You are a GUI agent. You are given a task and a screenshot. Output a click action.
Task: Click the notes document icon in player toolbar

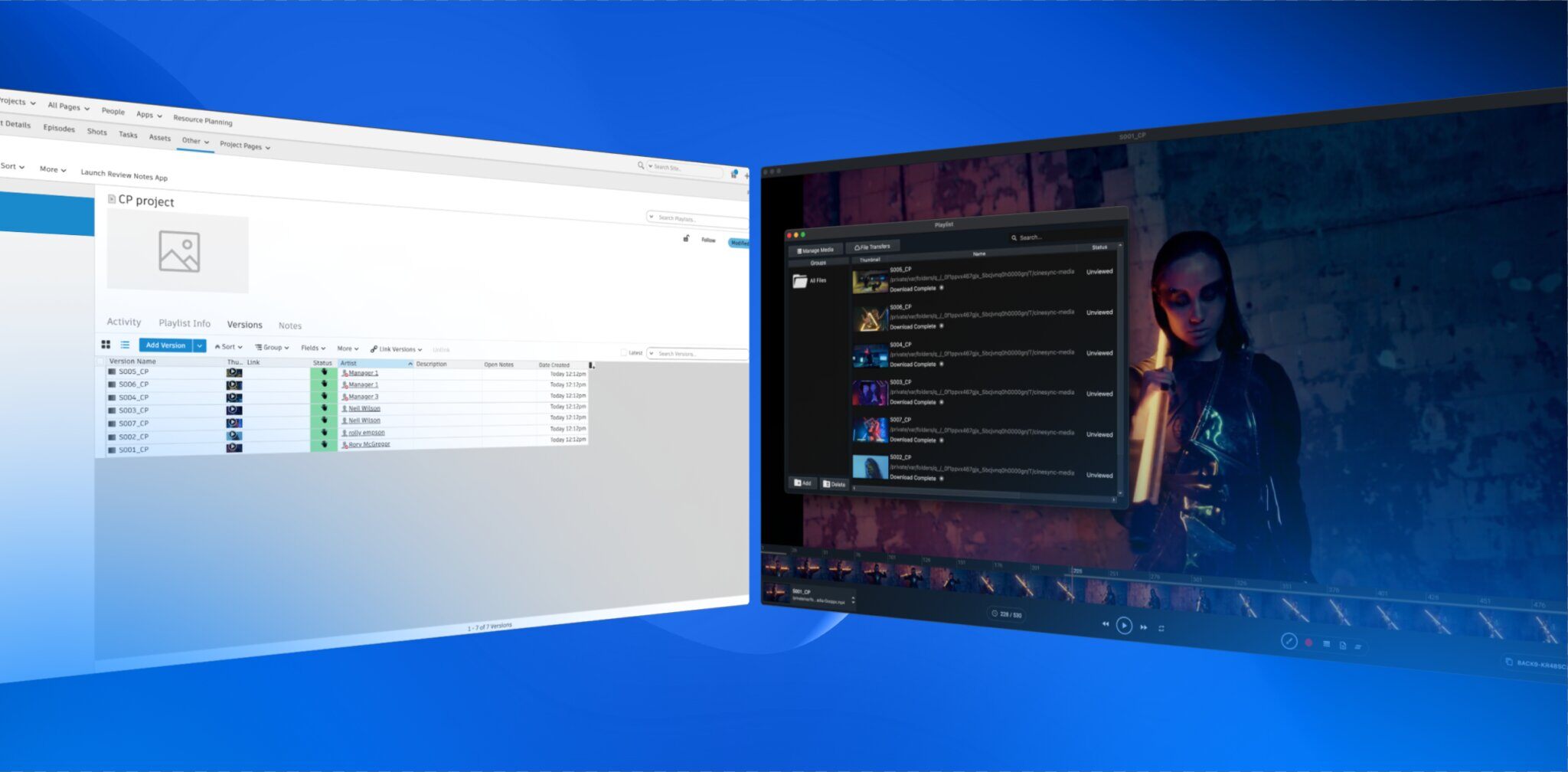coord(1342,646)
